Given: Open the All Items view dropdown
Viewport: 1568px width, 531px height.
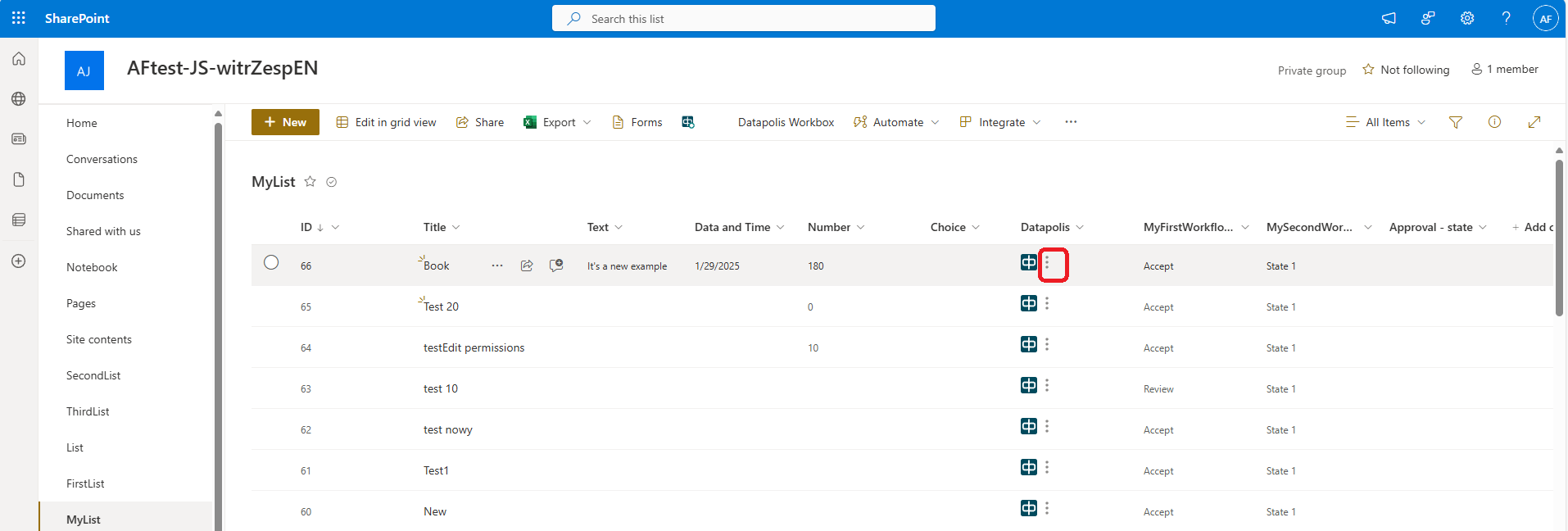Looking at the screenshot, I should pyautogui.click(x=1386, y=122).
